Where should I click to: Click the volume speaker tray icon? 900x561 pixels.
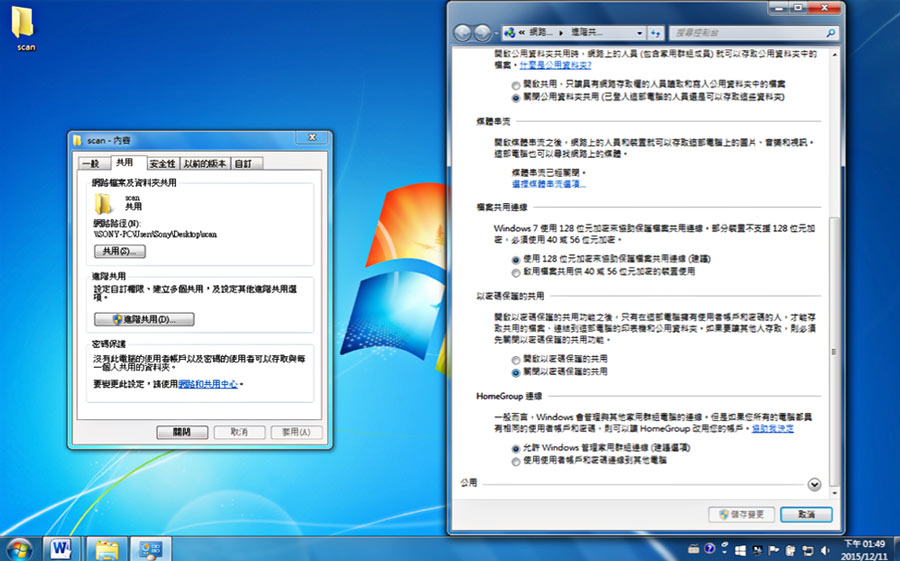824,550
